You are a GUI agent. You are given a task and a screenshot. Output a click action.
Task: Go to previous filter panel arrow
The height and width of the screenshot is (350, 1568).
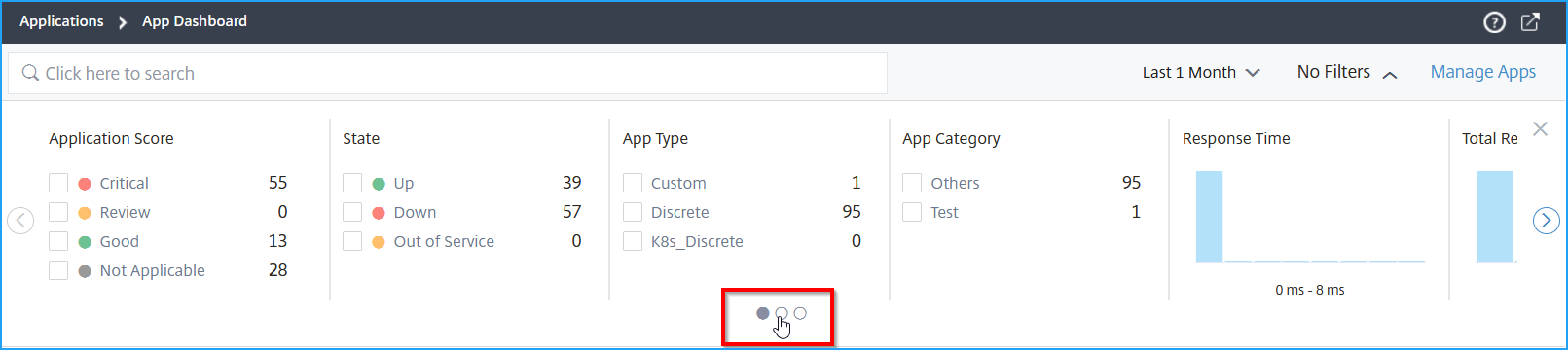(x=20, y=221)
